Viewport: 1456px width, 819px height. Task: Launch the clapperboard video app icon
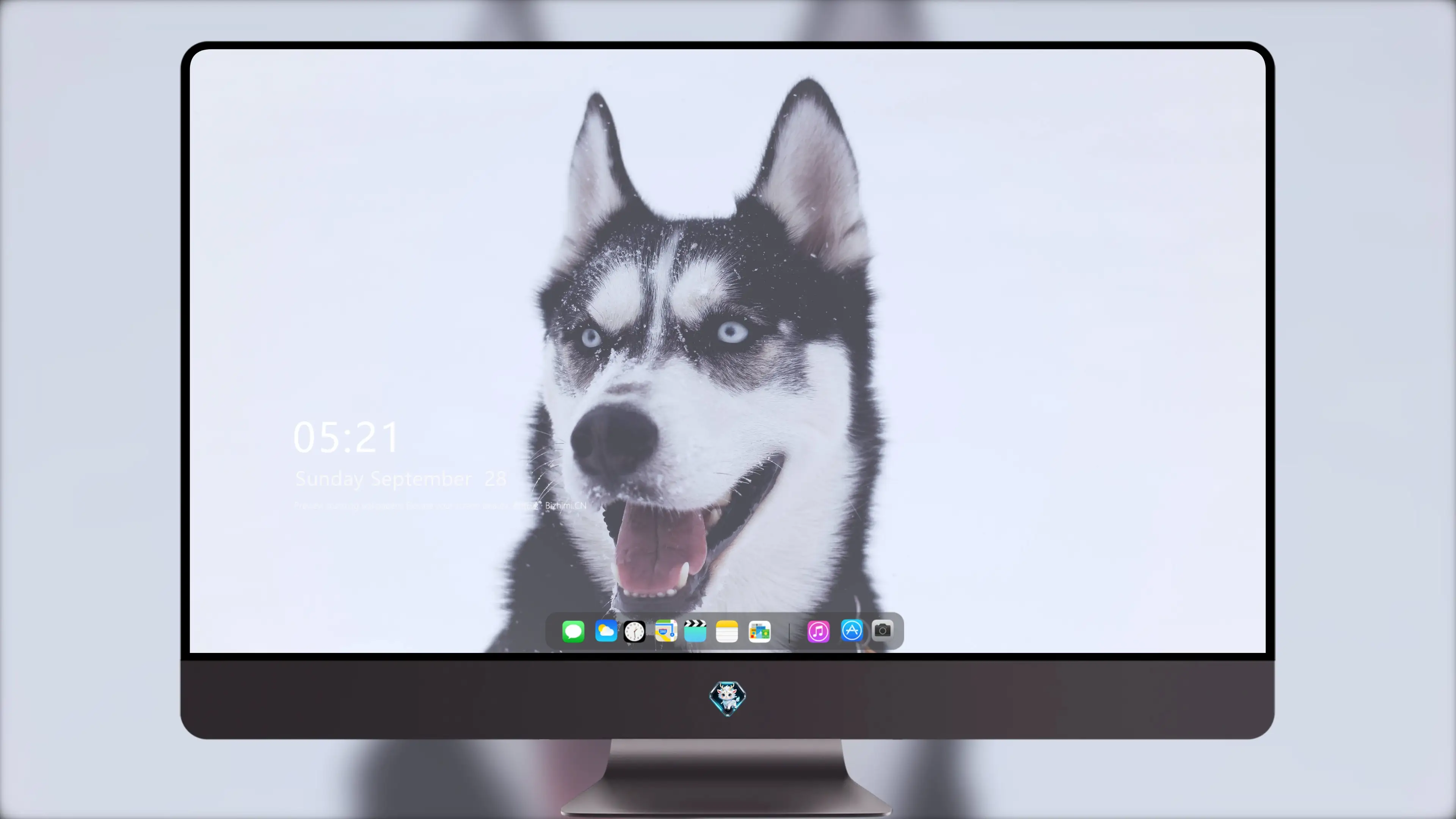[x=695, y=631]
